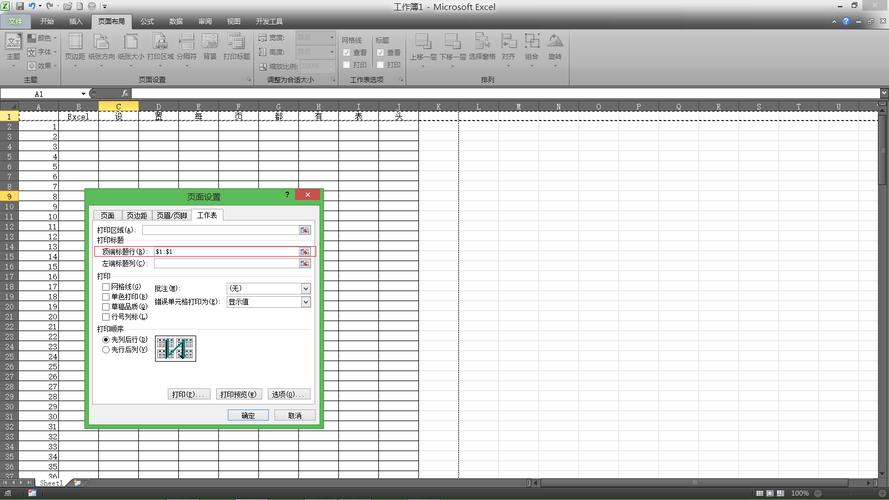Select the 先行后列 radio button

pyautogui.click(x=106, y=350)
